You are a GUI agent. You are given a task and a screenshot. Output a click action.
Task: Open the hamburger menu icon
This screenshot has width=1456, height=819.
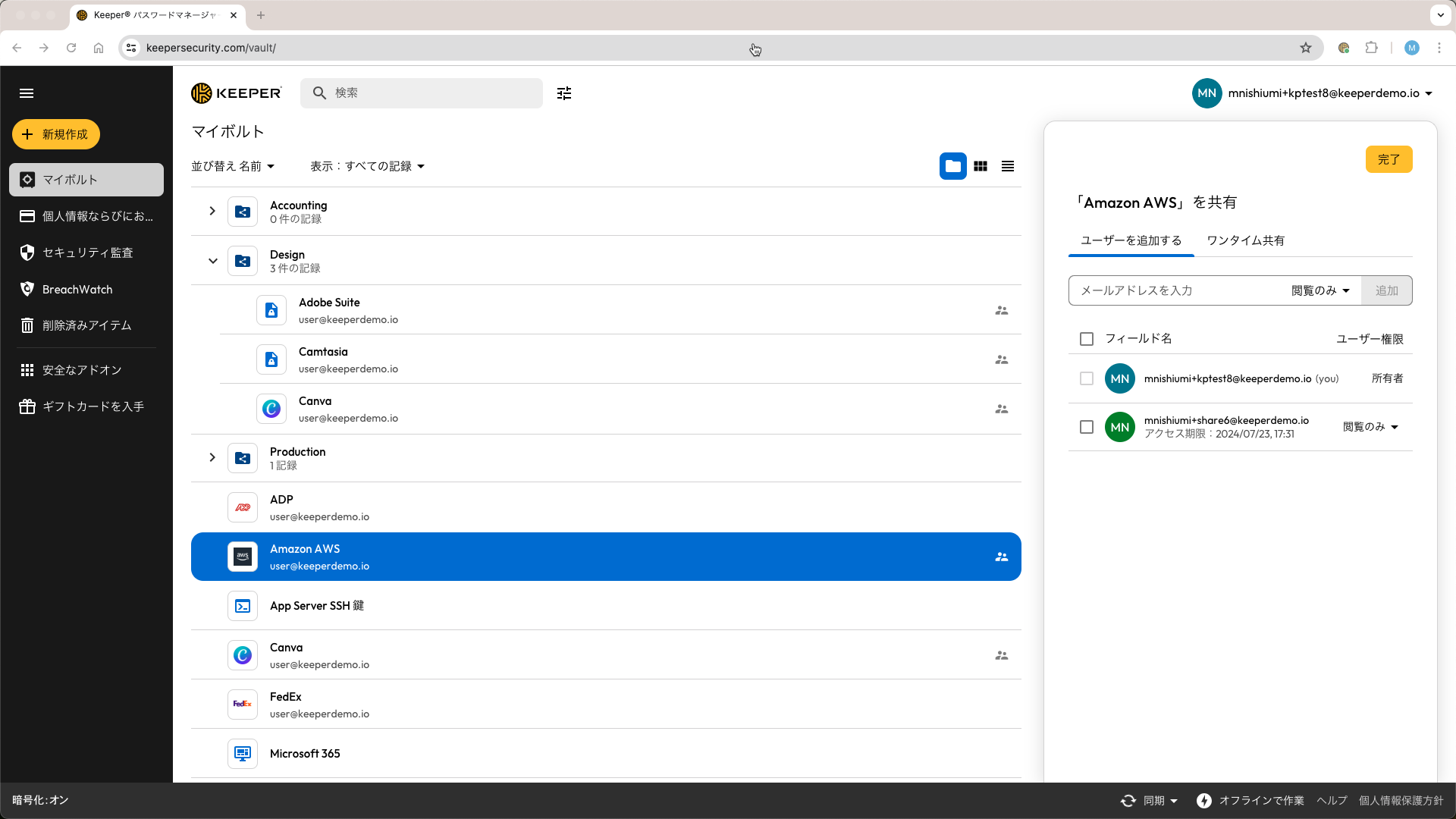coord(27,93)
